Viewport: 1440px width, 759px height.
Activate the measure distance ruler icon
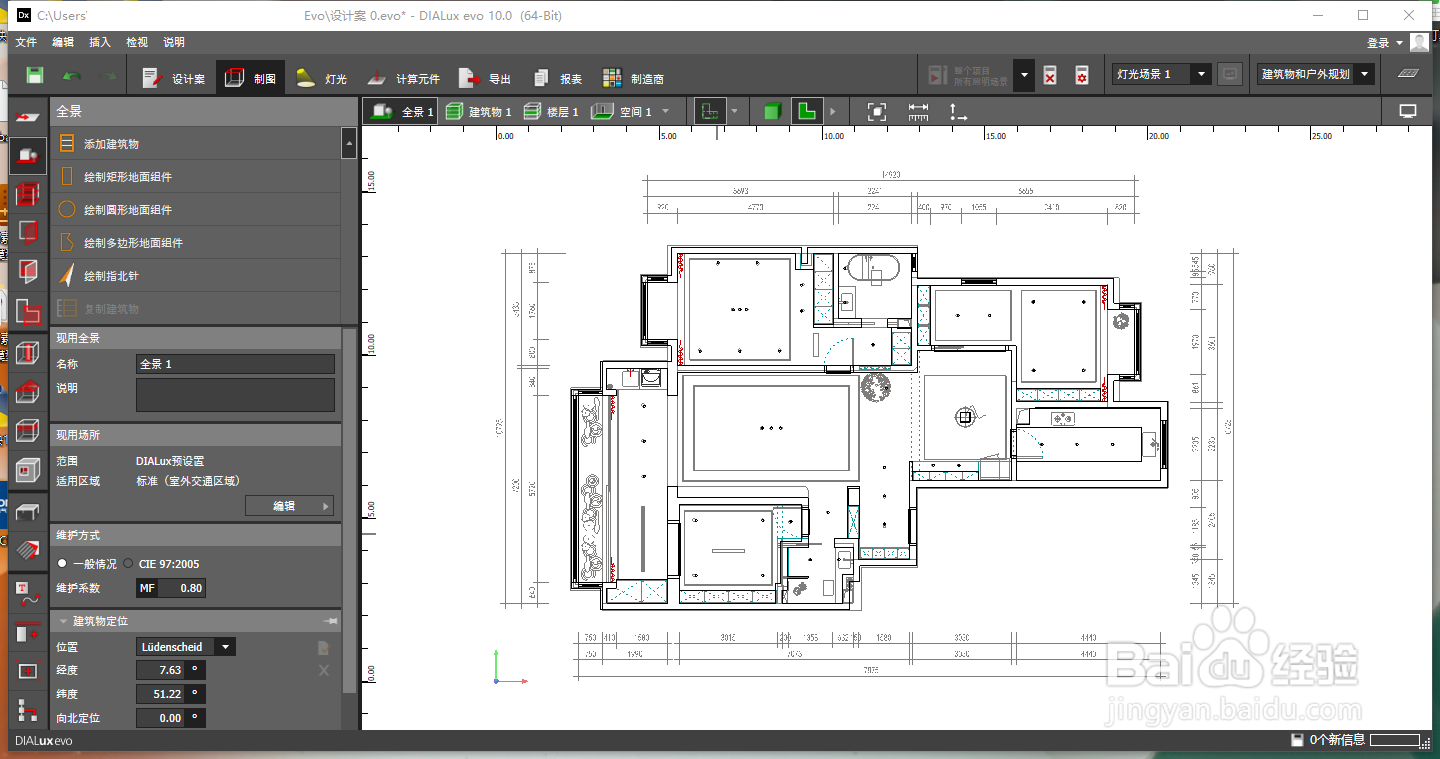point(918,111)
